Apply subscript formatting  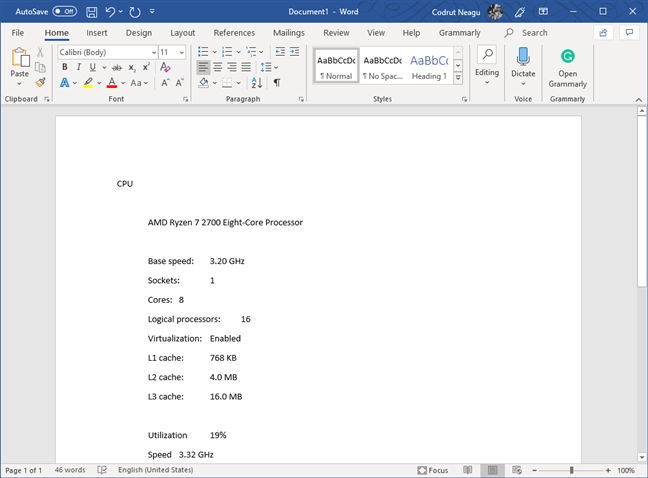point(132,68)
